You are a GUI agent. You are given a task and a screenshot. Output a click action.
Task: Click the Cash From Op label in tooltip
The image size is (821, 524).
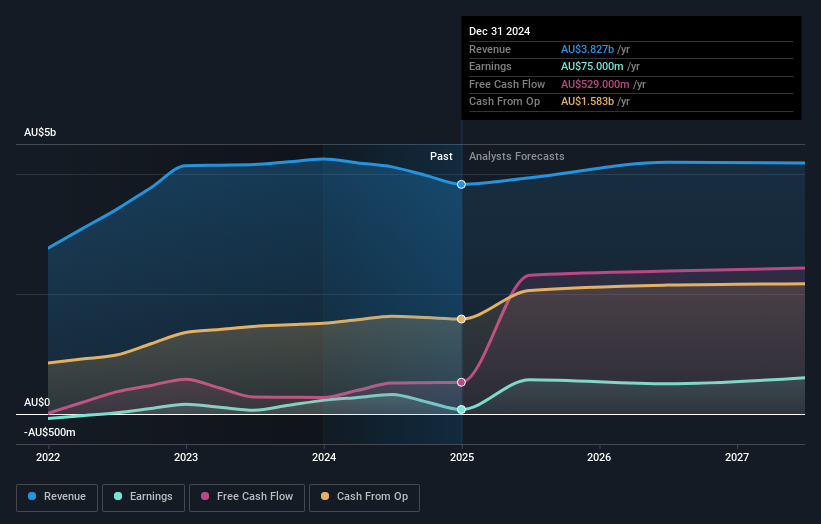coord(504,102)
